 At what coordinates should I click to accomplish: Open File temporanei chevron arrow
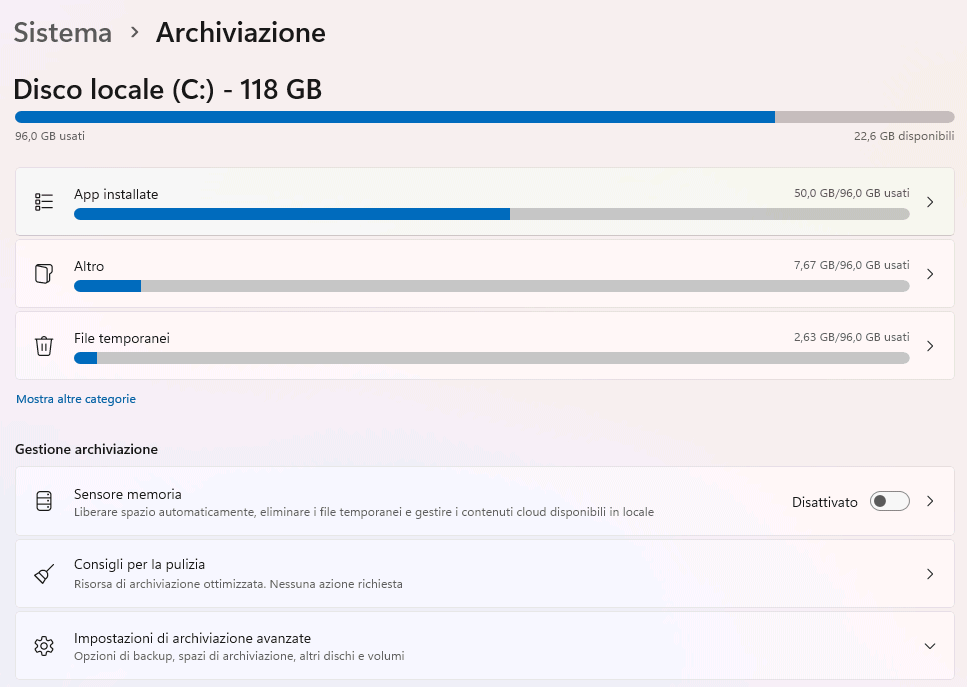point(930,346)
